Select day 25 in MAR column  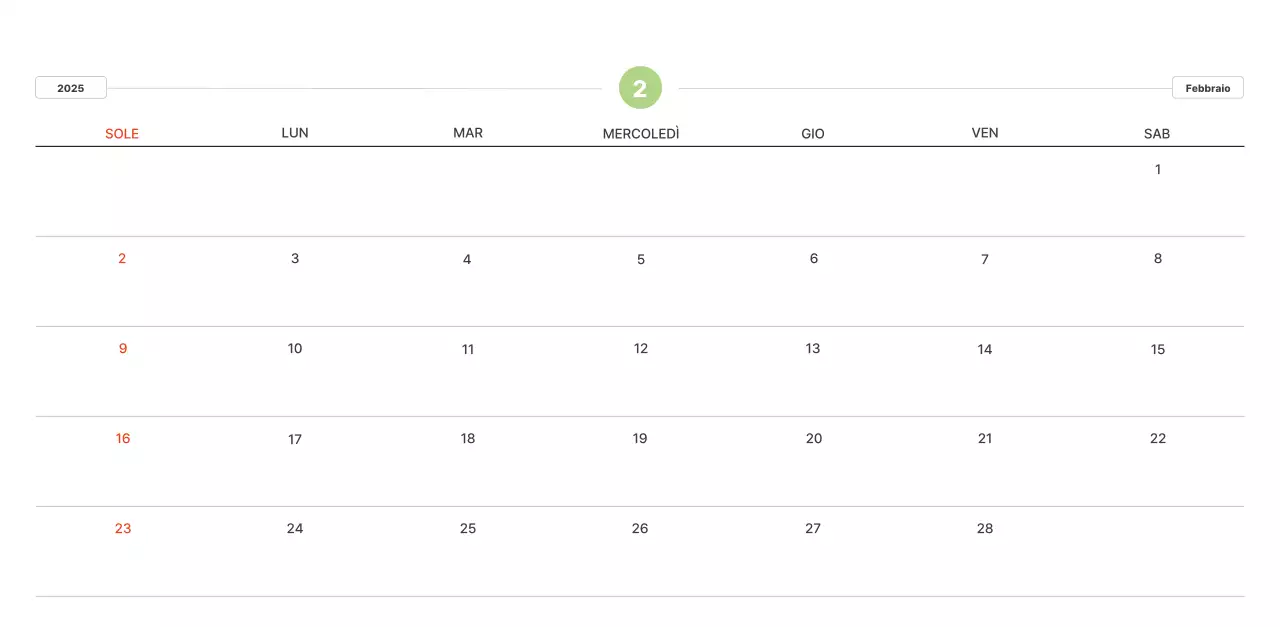click(x=468, y=528)
